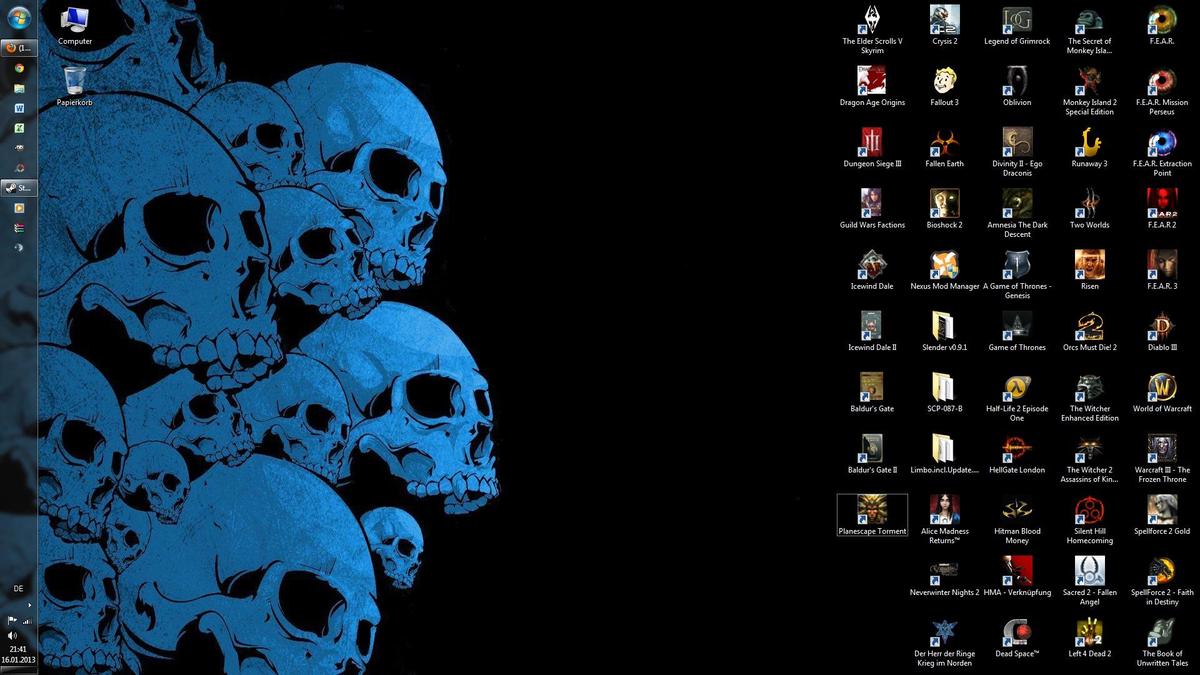Select the Nexus Mod Manager icon
The width and height of the screenshot is (1200, 675).
pyautogui.click(x=944, y=270)
